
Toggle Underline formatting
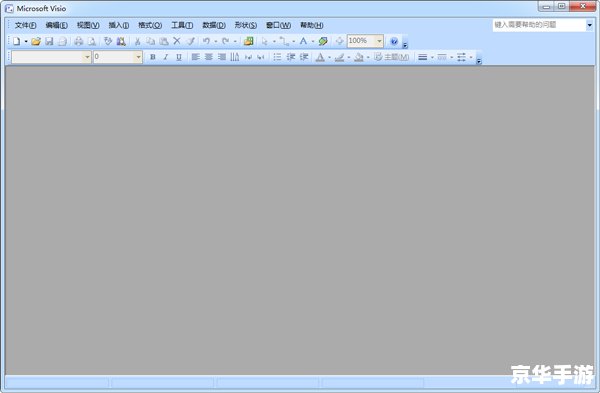click(x=179, y=57)
